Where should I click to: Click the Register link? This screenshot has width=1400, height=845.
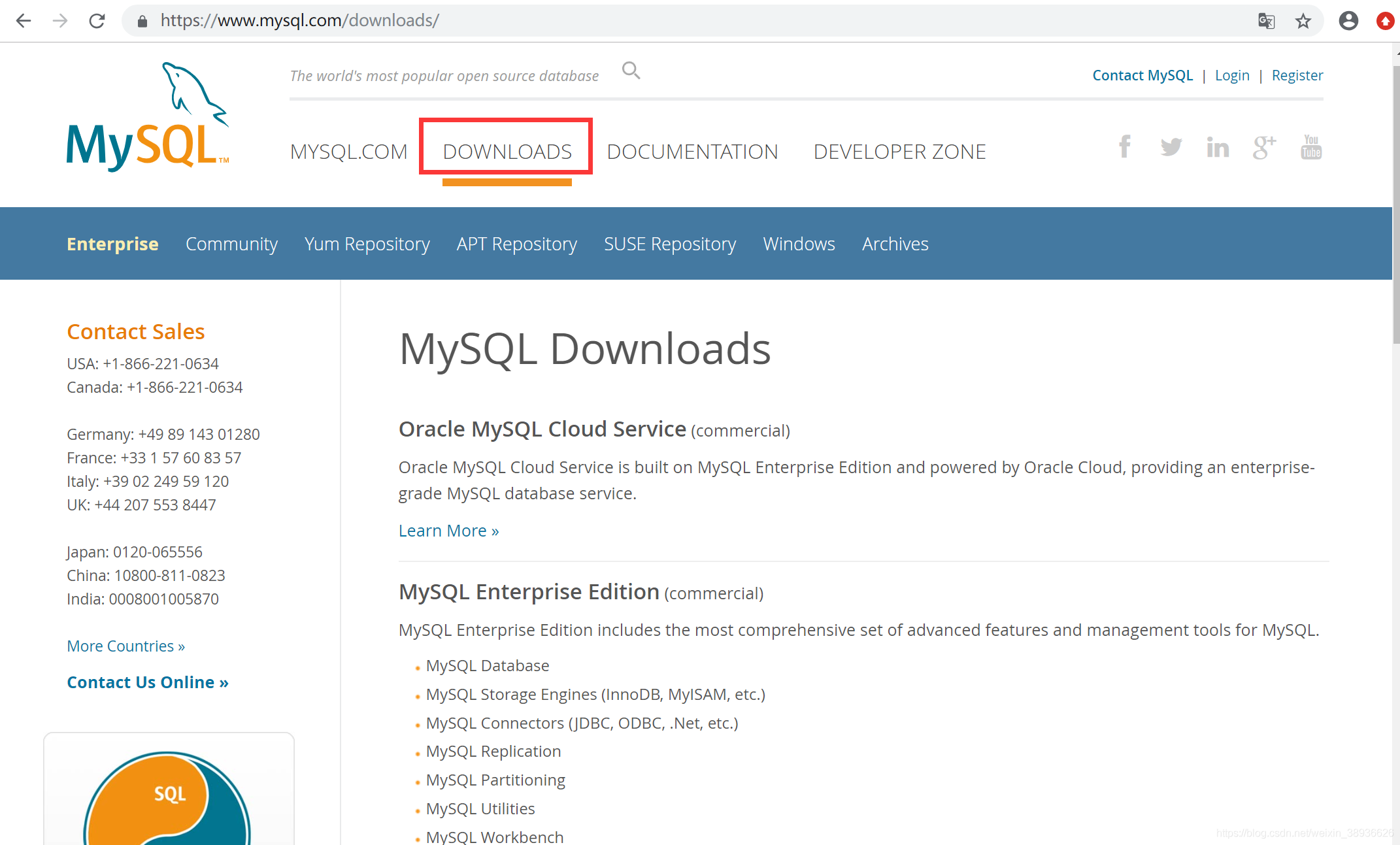click(1297, 75)
